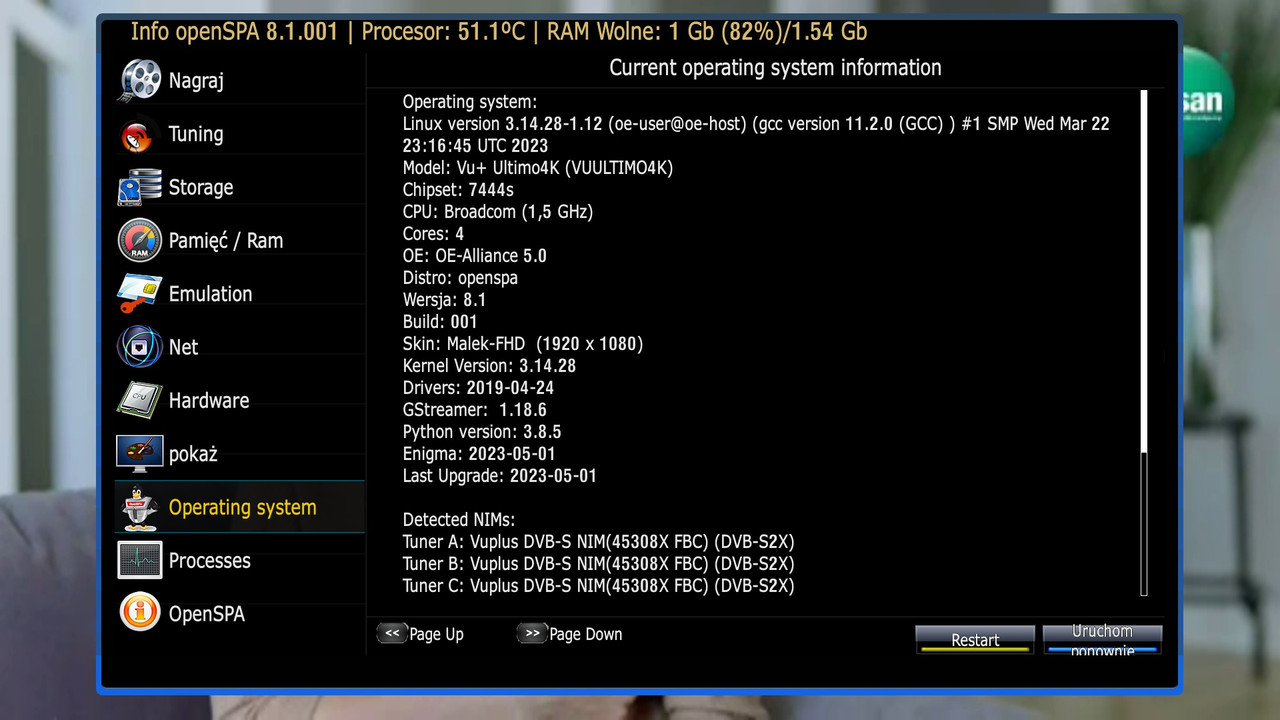Click the Python version: 3.8.5 line
The width and height of the screenshot is (1280, 720).
482,432
